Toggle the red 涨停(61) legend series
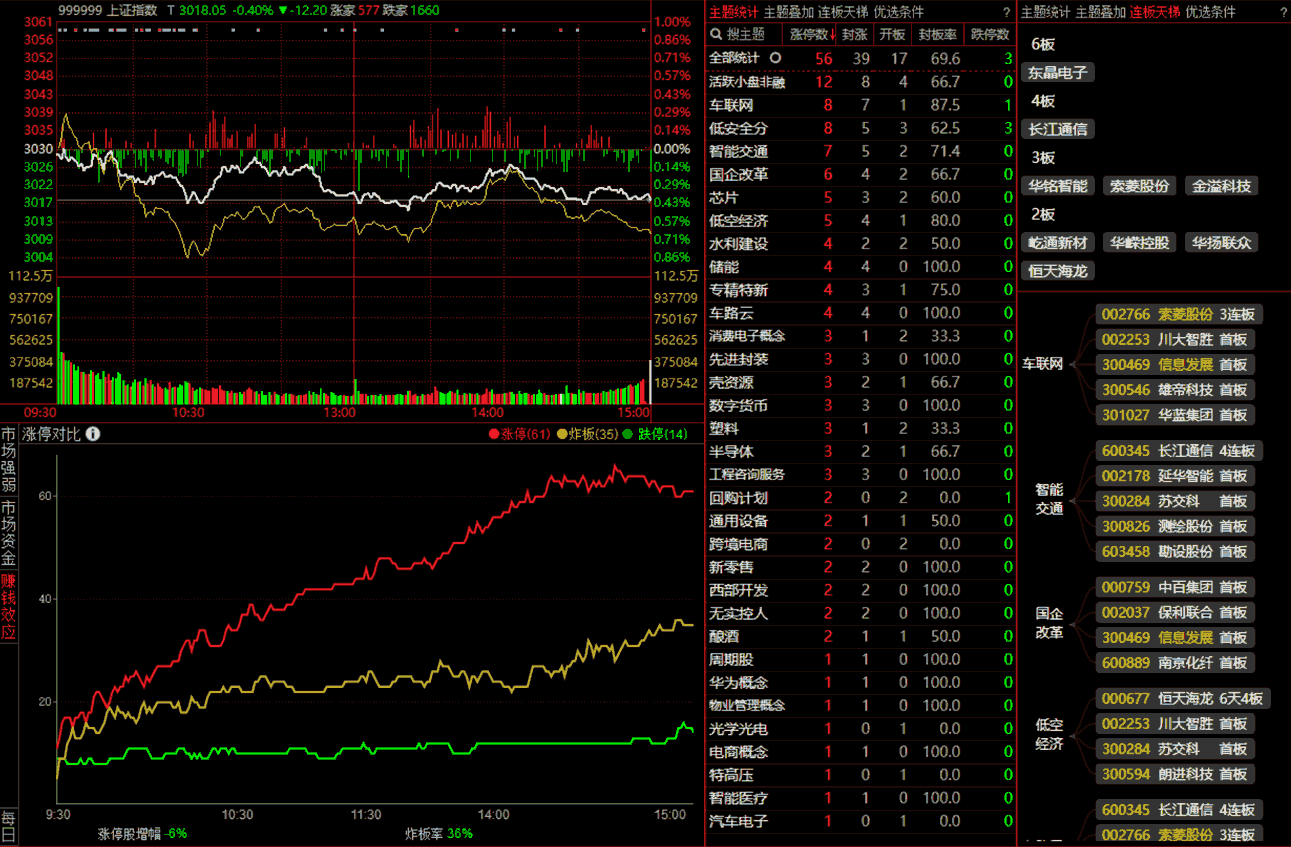 519,434
